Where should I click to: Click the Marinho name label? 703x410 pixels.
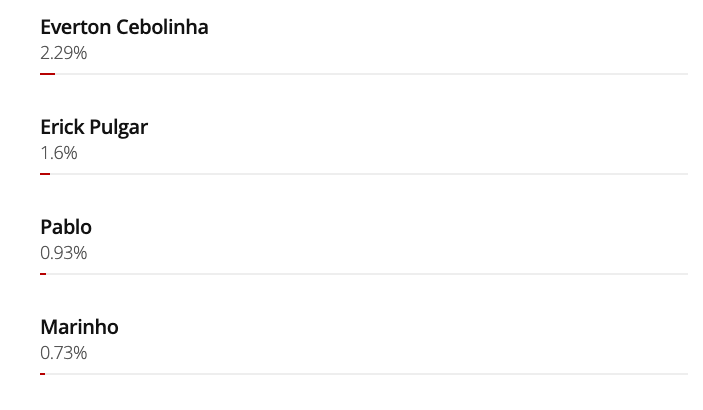pyautogui.click(x=79, y=327)
